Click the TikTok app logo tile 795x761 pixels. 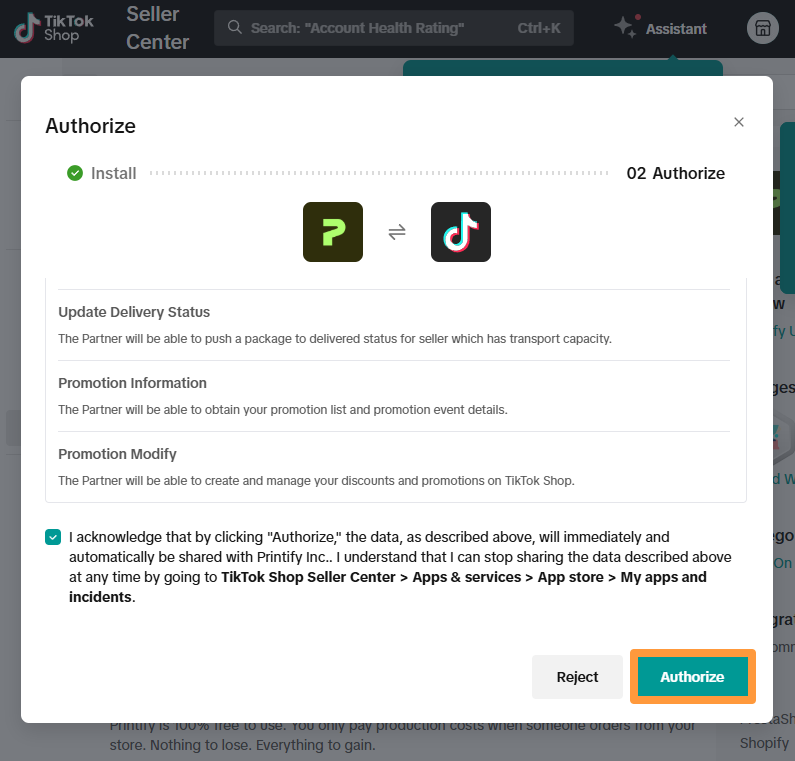(x=460, y=232)
